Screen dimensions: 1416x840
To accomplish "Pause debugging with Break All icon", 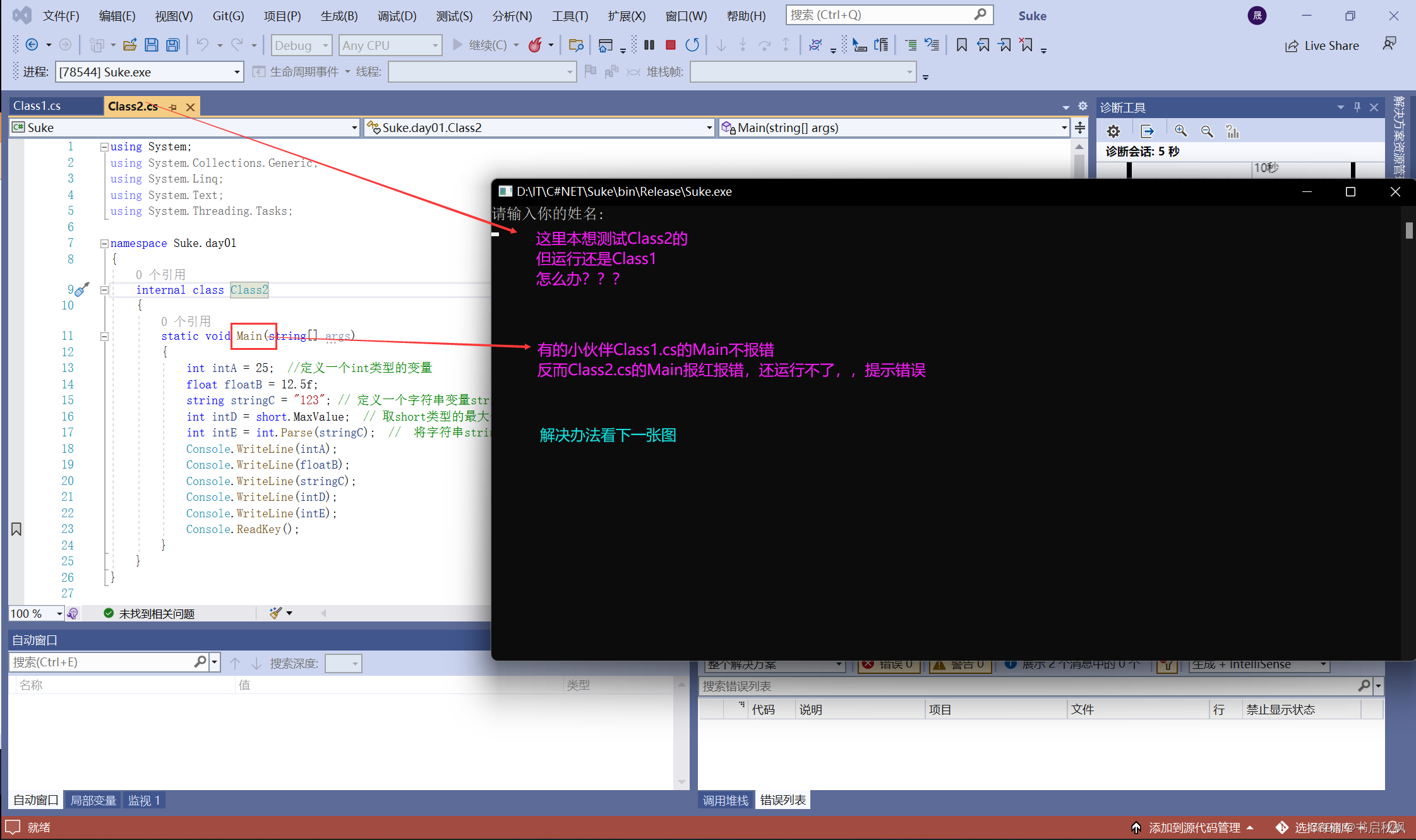I will [x=649, y=45].
